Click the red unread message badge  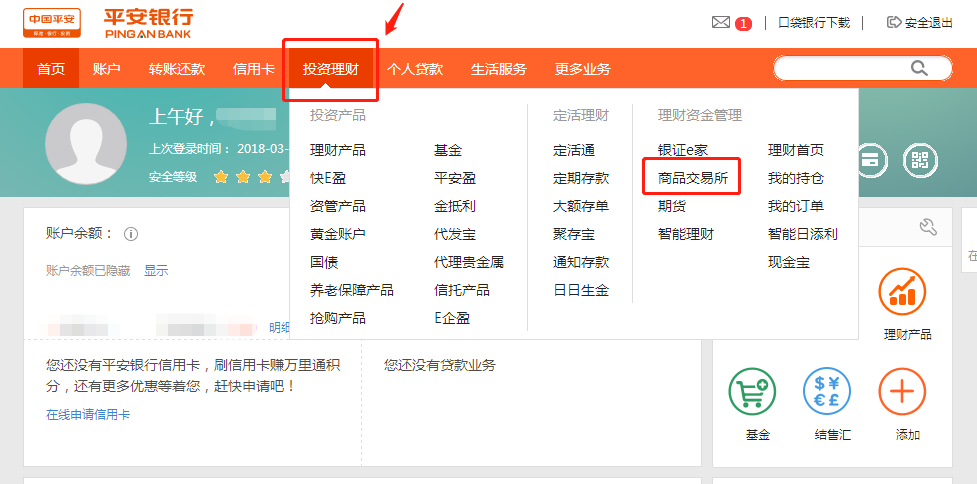click(x=743, y=24)
